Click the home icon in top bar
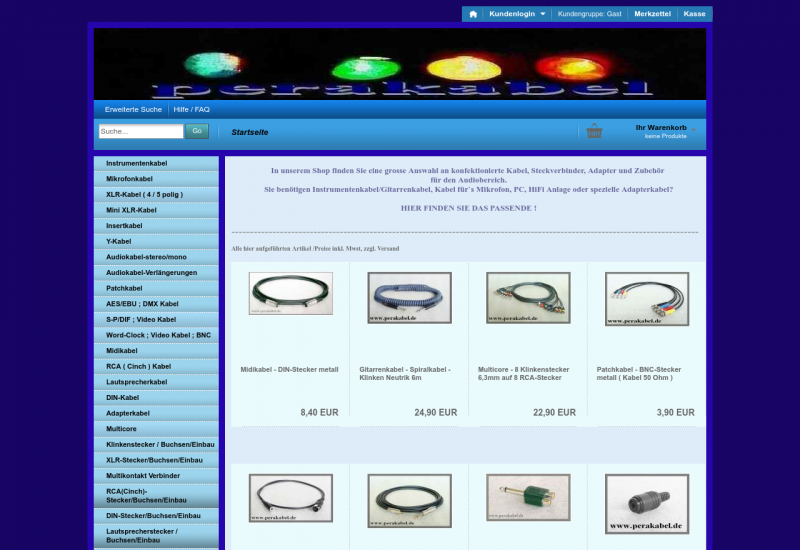Screen dimensions: 800x550 pos(473,14)
